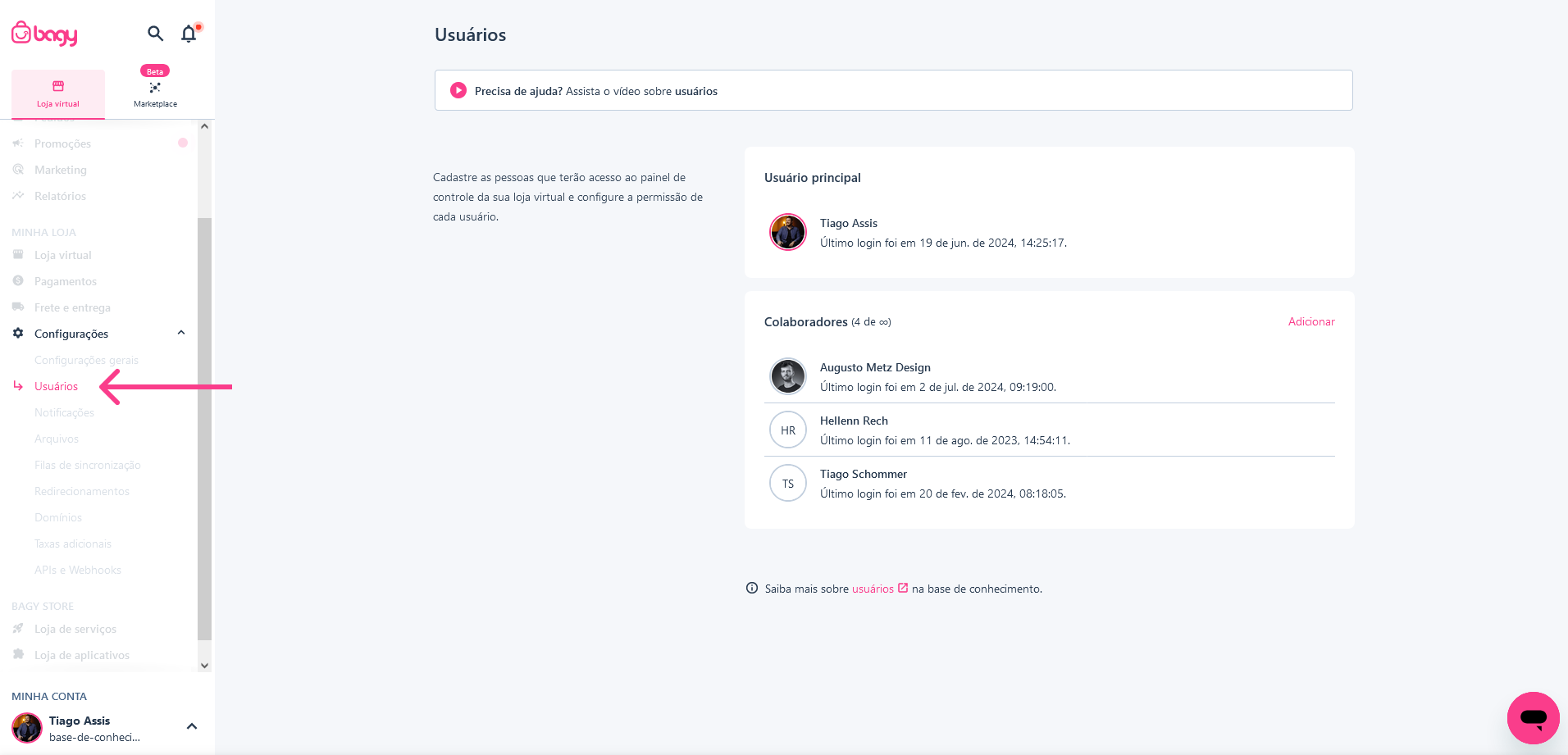The image size is (1568, 755).
Task: Open Pagamentos in the sidebar
Action: tap(66, 281)
